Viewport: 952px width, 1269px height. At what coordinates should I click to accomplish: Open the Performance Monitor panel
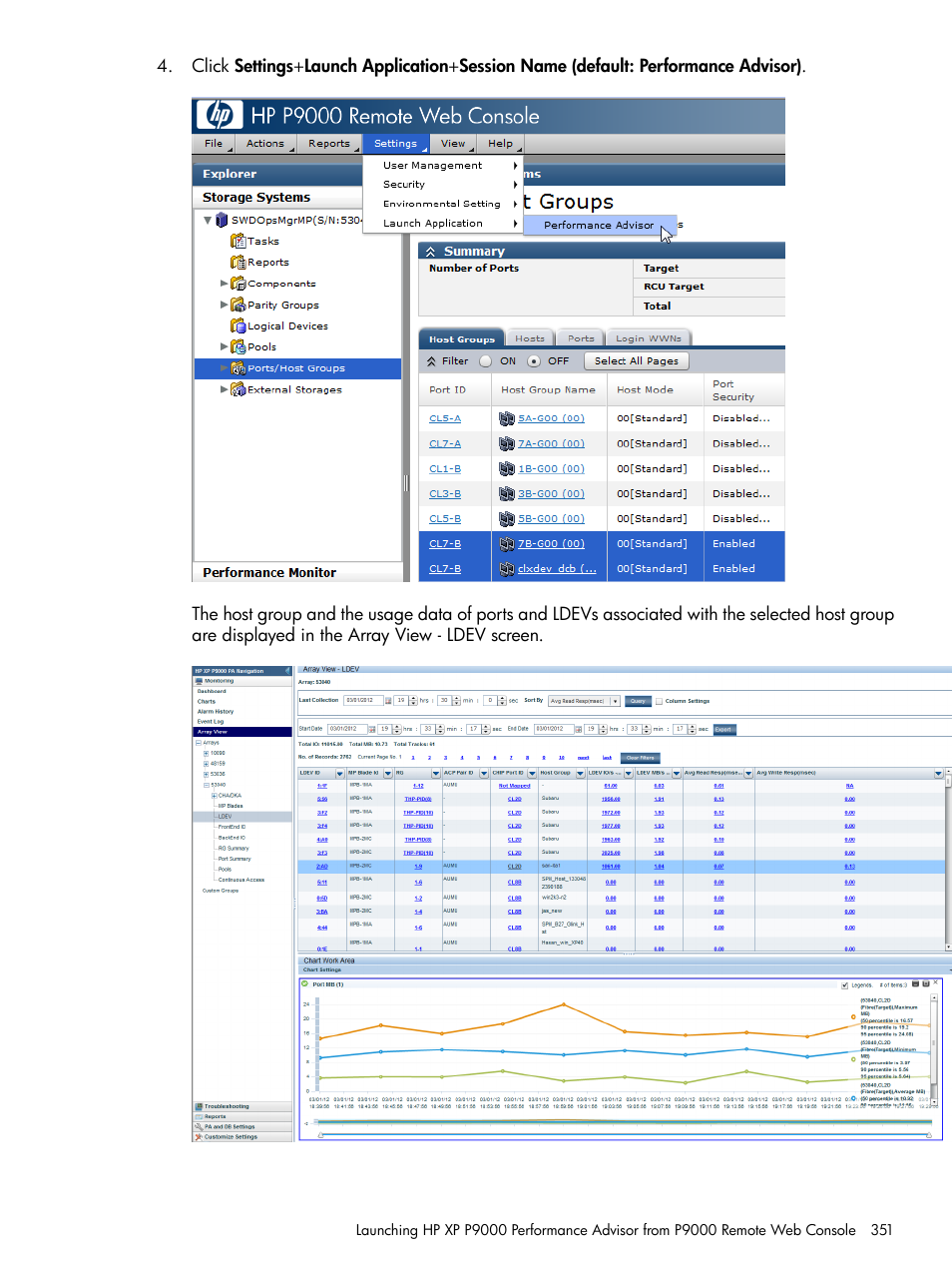(297, 572)
